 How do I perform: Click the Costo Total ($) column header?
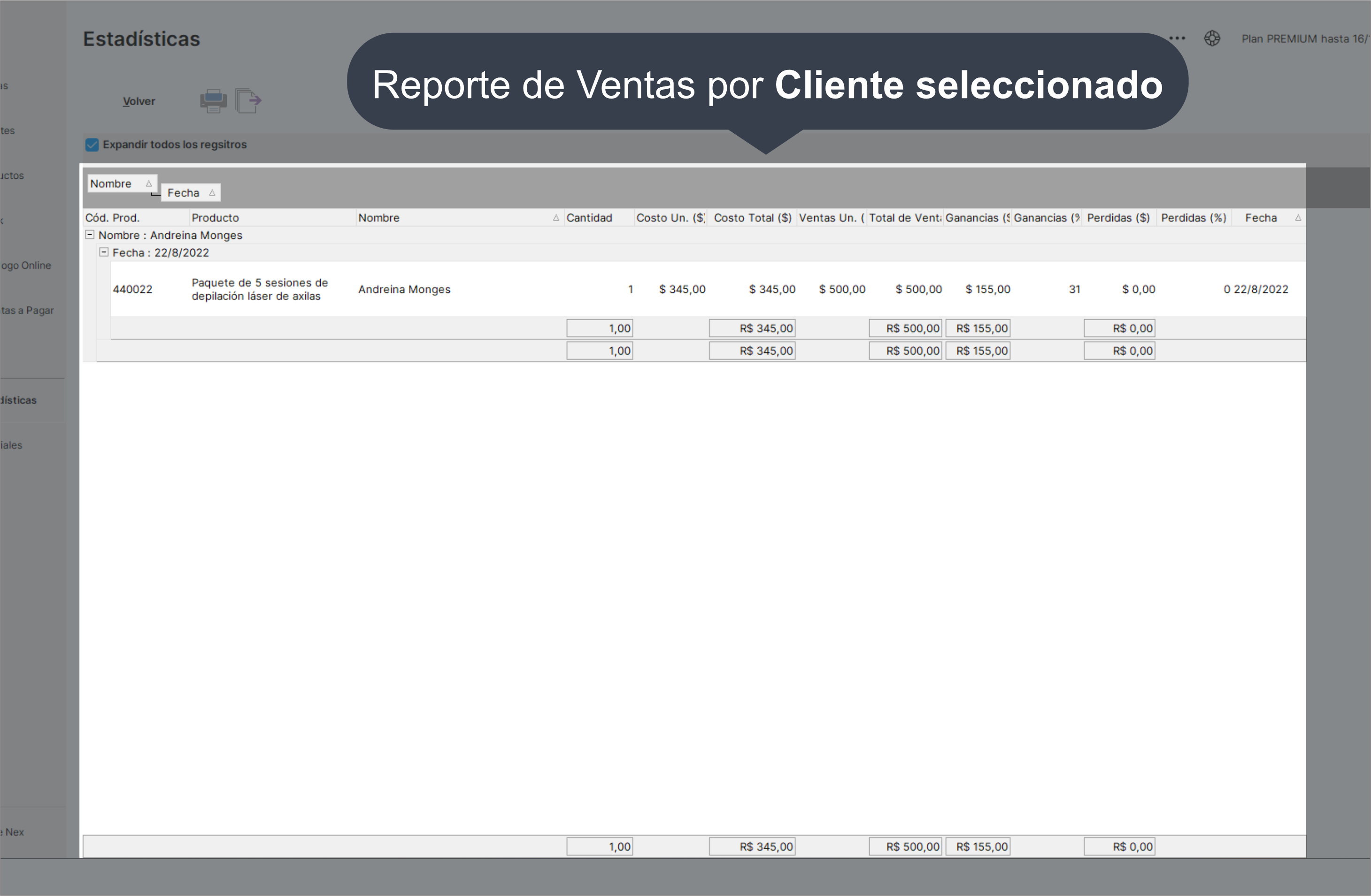pos(752,218)
